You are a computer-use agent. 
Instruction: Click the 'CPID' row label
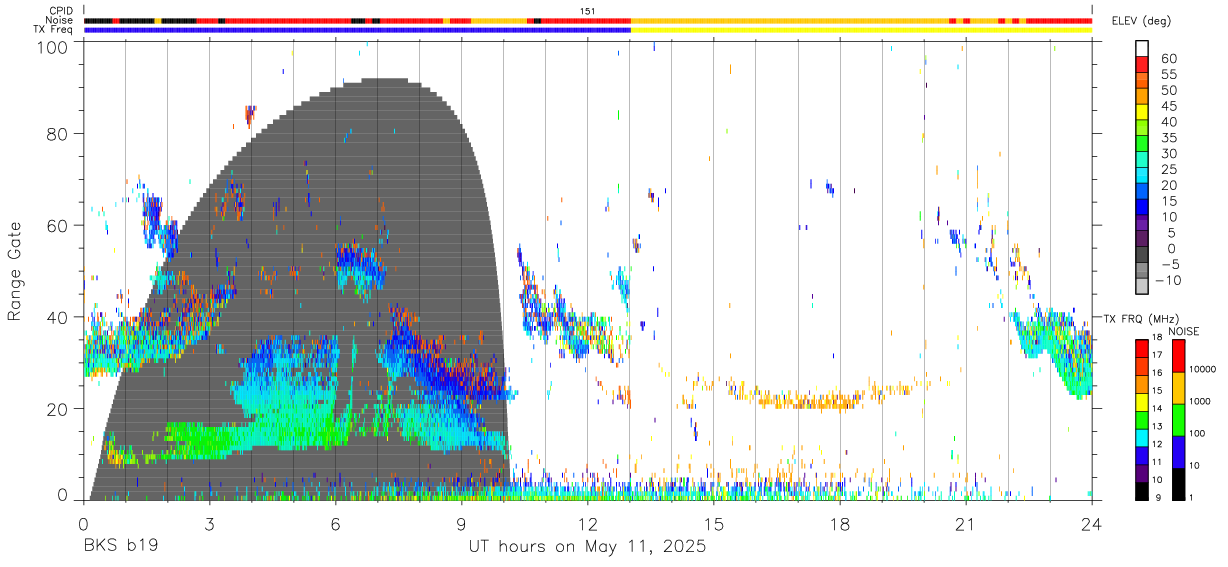click(x=60, y=11)
